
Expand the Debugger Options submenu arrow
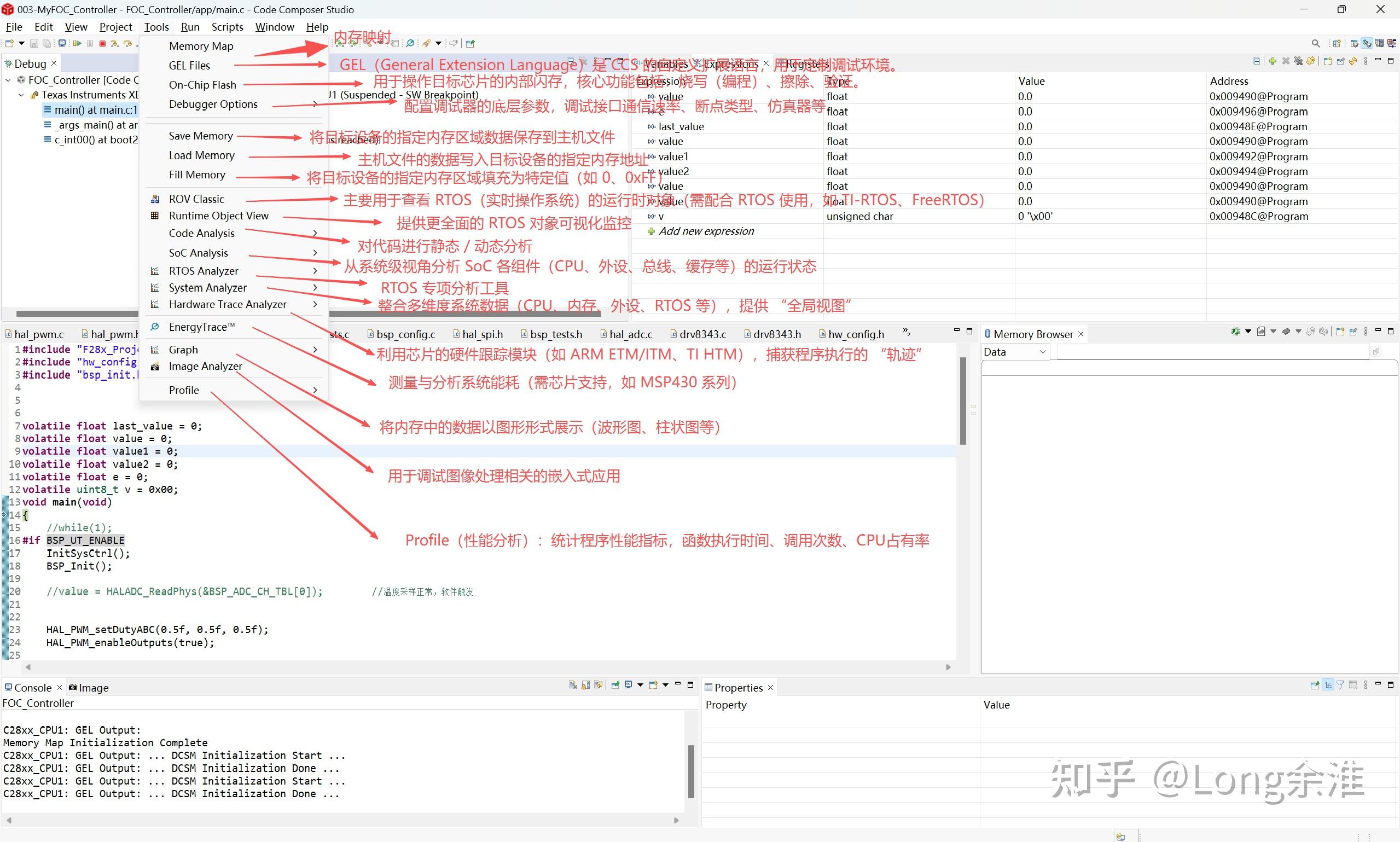point(316,104)
